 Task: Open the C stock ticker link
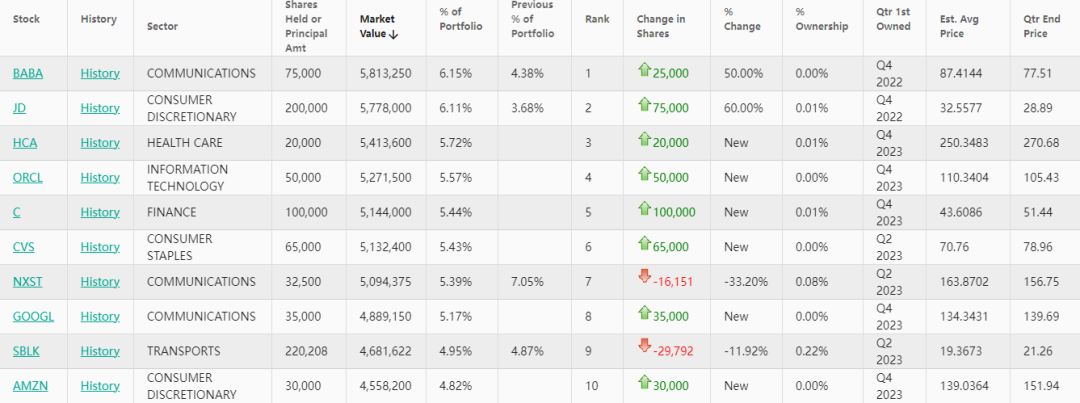coord(17,212)
